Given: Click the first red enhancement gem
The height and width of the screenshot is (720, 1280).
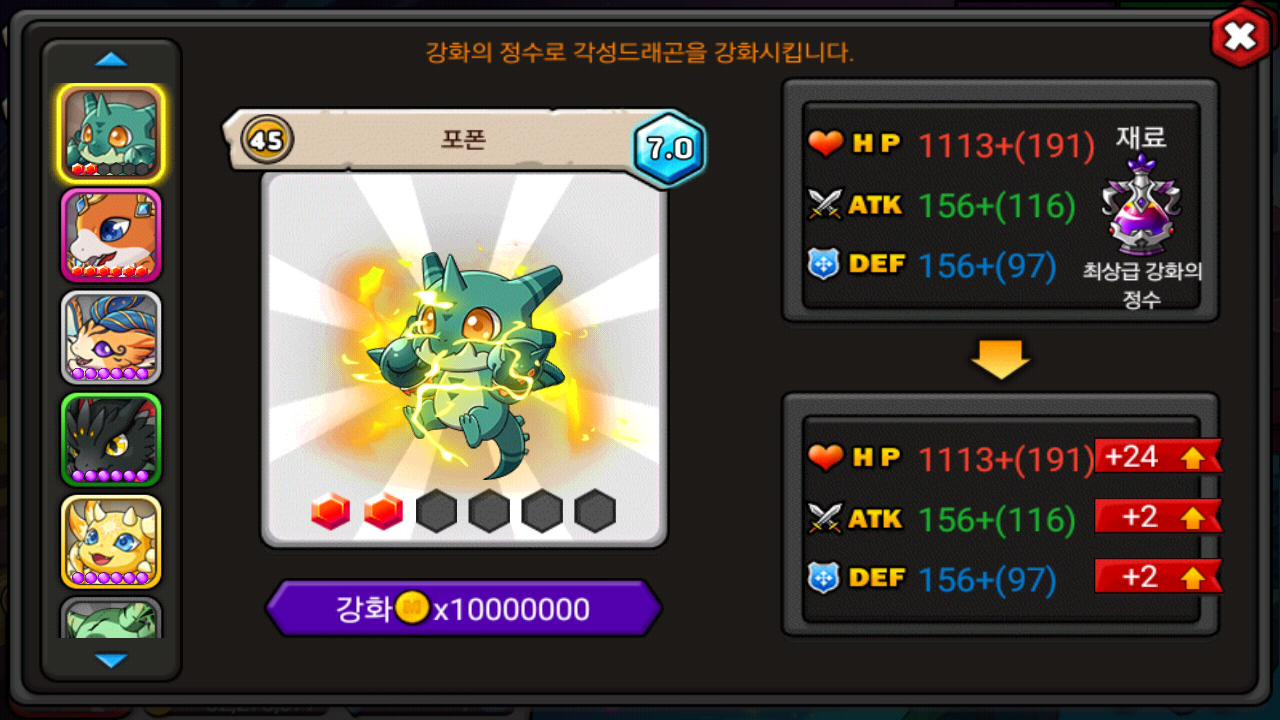Looking at the screenshot, I should click(331, 511).
